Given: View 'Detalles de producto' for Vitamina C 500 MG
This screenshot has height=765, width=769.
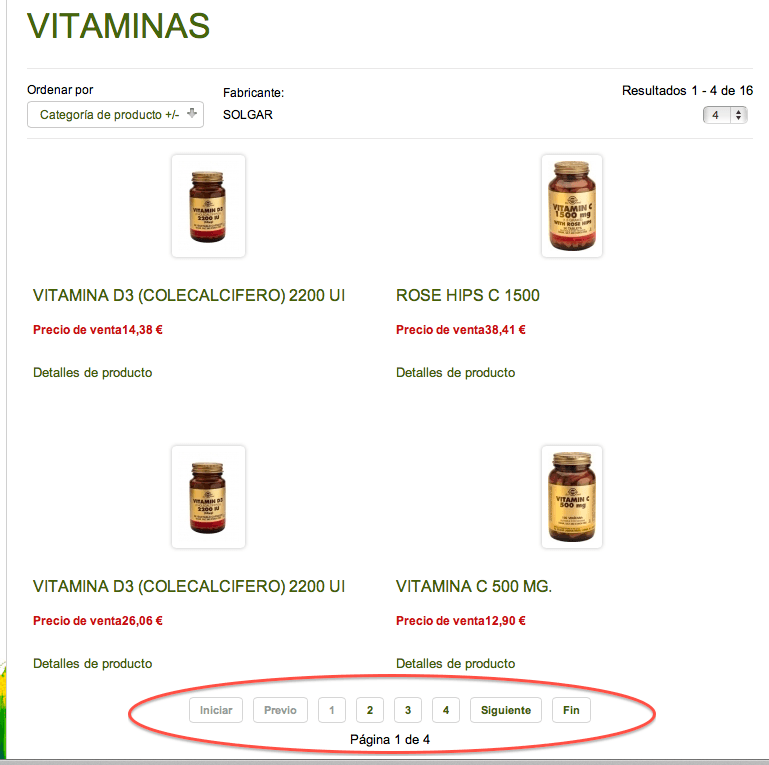Looking at the screenshot, I should pos(456,663).
